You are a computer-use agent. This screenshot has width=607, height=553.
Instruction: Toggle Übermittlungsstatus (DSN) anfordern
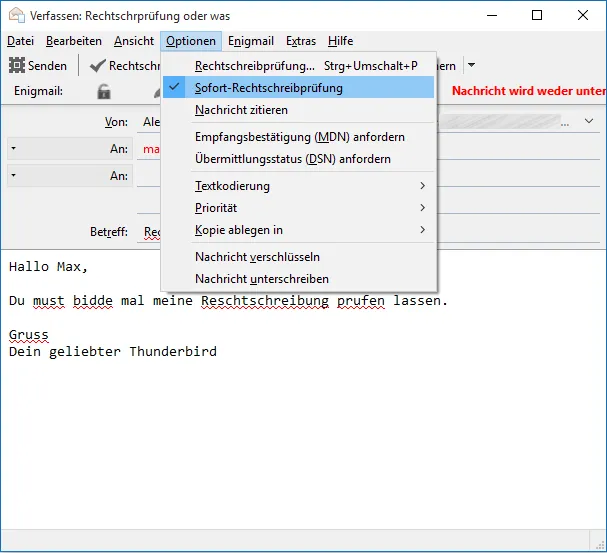click(x=298, y=159)
